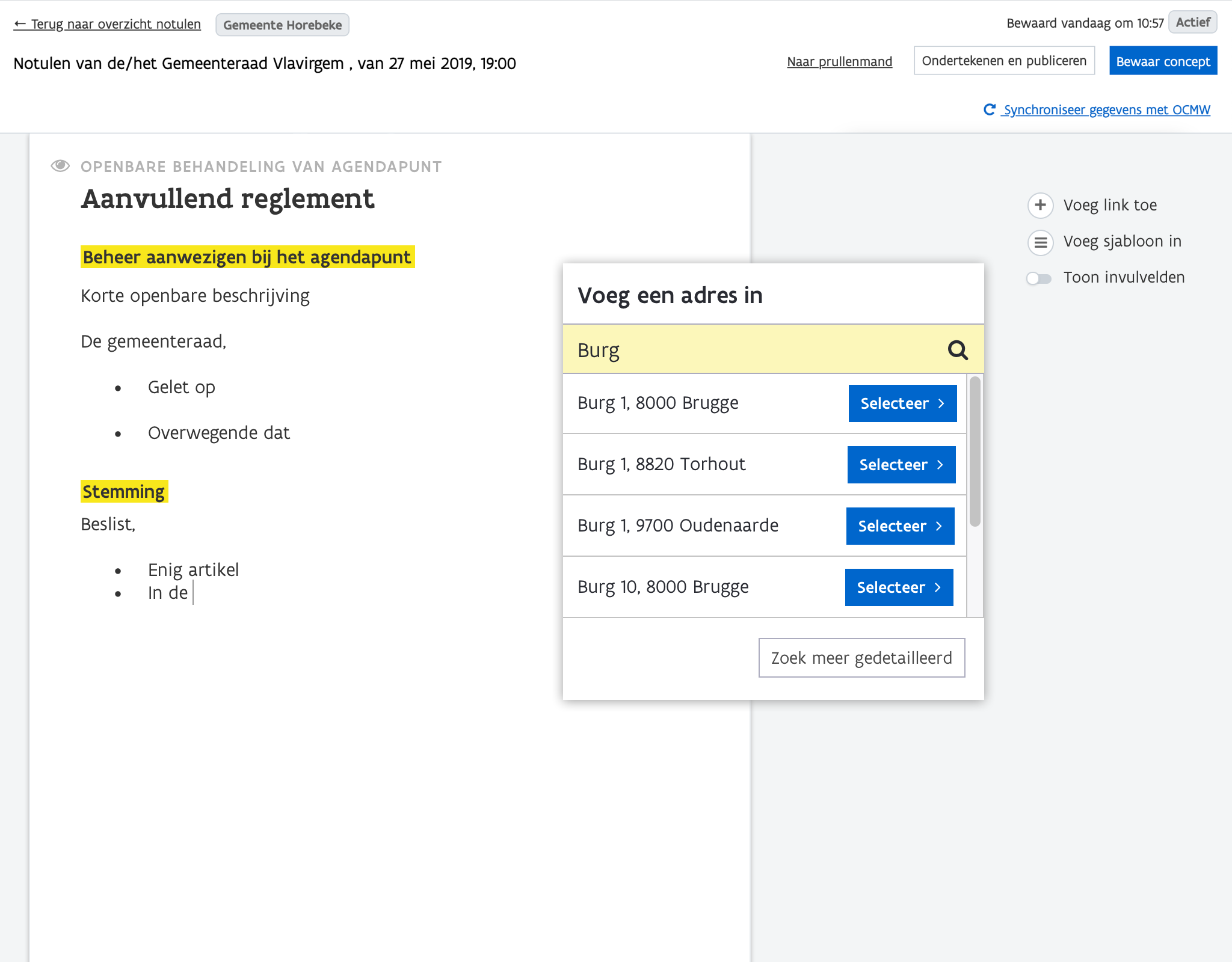Open Ondertekenen en publiceren
This screenshot has width=1232, height=962.
1003,61
